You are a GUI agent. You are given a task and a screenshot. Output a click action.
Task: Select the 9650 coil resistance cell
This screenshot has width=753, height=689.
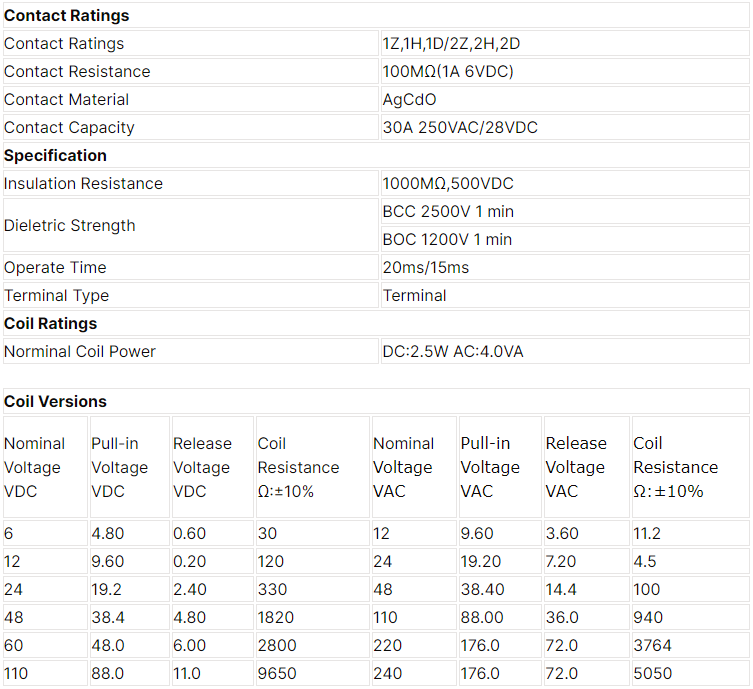pos(313,673)
